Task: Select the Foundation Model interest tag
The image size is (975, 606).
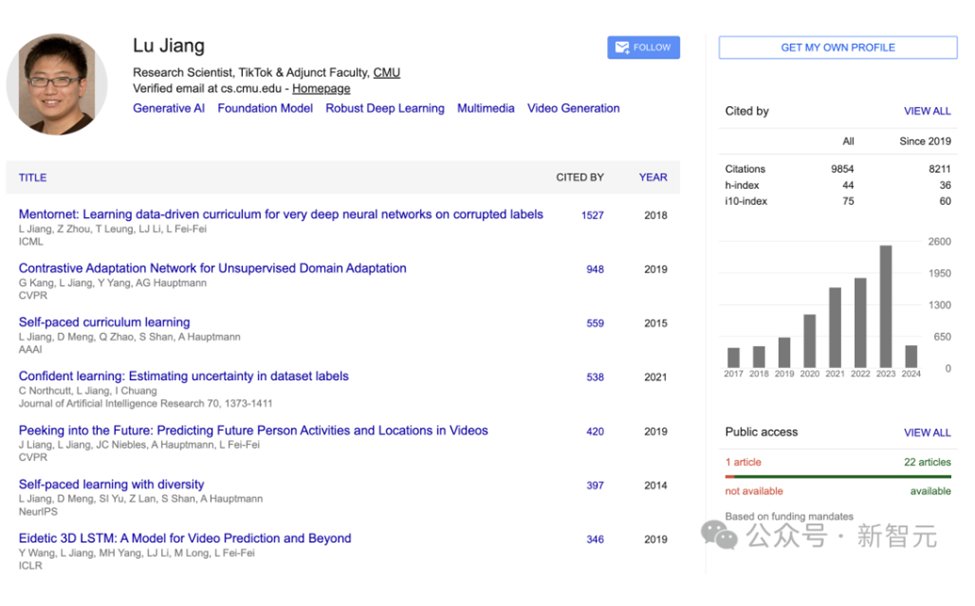Action: [265, 108]
